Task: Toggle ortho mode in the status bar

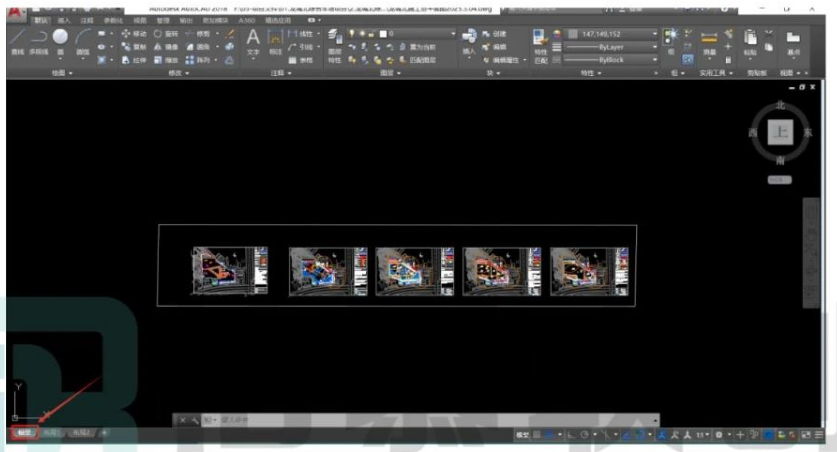Action: pos(571,435)
